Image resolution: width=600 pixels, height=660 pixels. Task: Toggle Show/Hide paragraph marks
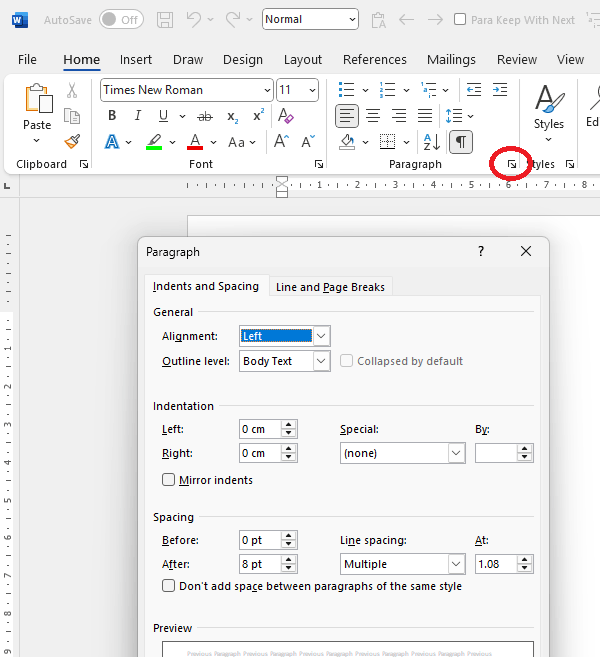[461, 142]
